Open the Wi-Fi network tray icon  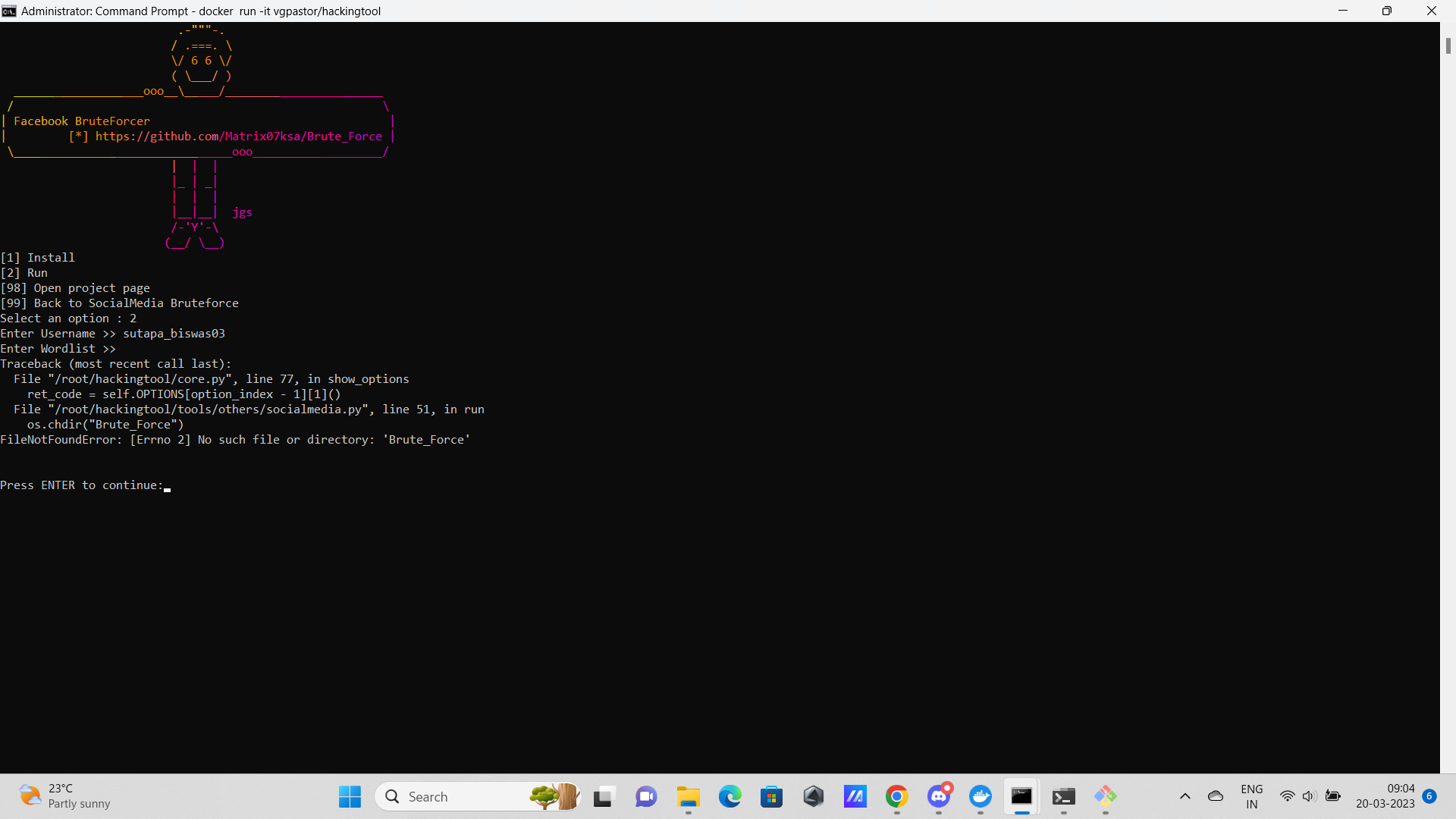tap(1288, 796)
